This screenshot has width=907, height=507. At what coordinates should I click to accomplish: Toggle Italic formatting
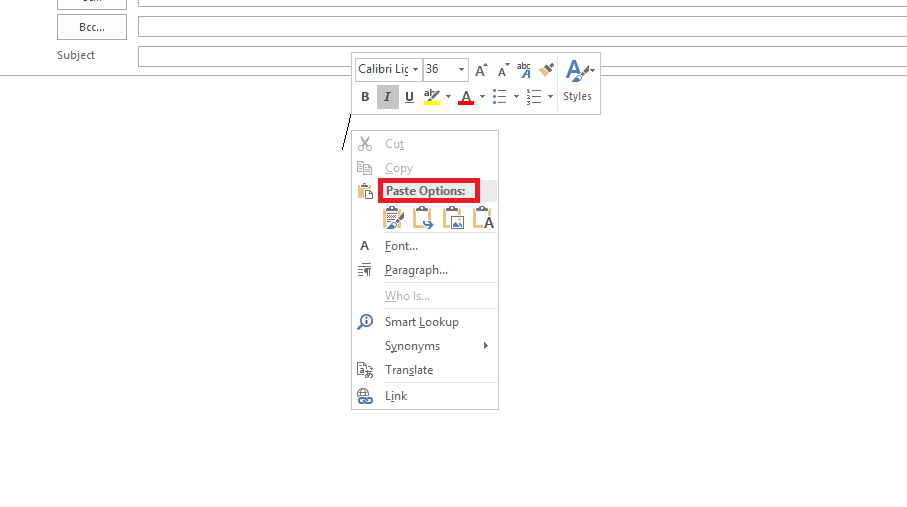(388, 97)
